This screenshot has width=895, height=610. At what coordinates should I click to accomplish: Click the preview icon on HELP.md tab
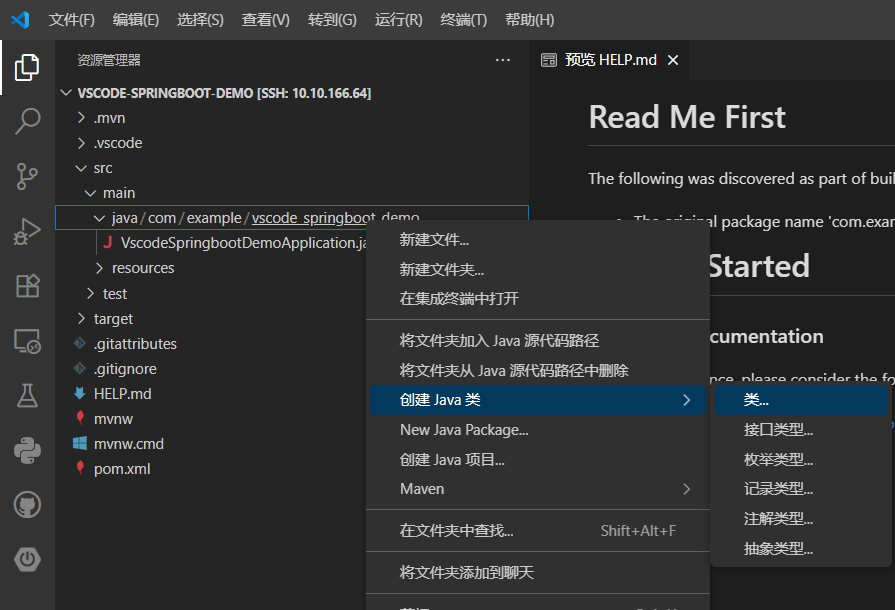pyautogui.click(x=549, y=60)
